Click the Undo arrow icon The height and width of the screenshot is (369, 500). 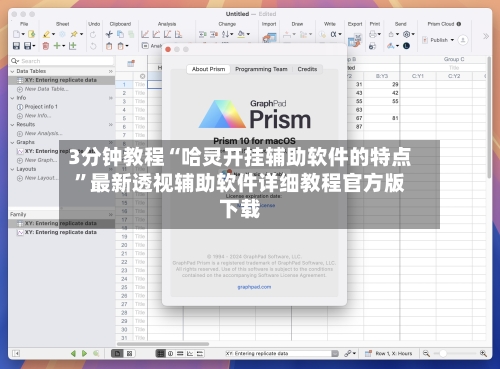pyautogui.click(x=93, y=46)
